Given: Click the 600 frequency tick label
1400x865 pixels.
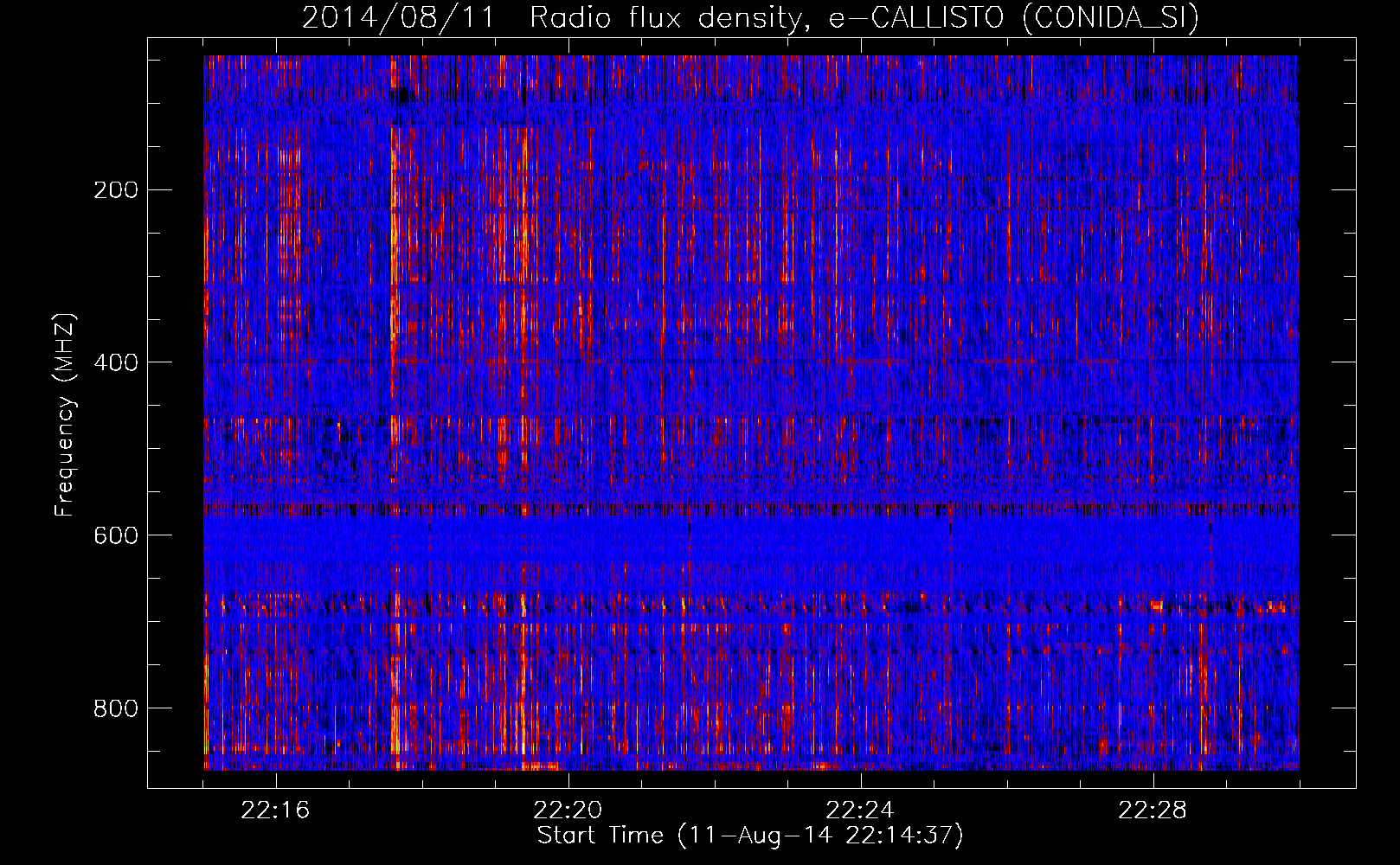Looking at the screenshot, I should [115, 535].
